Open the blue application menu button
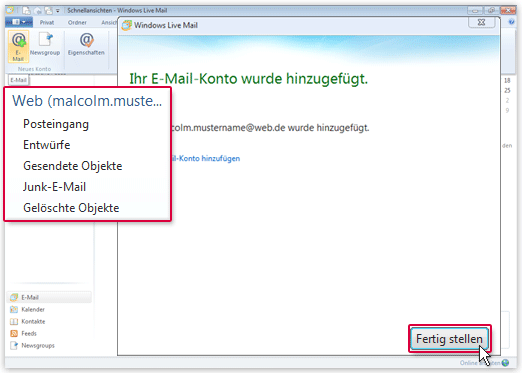Screen dimensions: 522x373 click(19, 22)
